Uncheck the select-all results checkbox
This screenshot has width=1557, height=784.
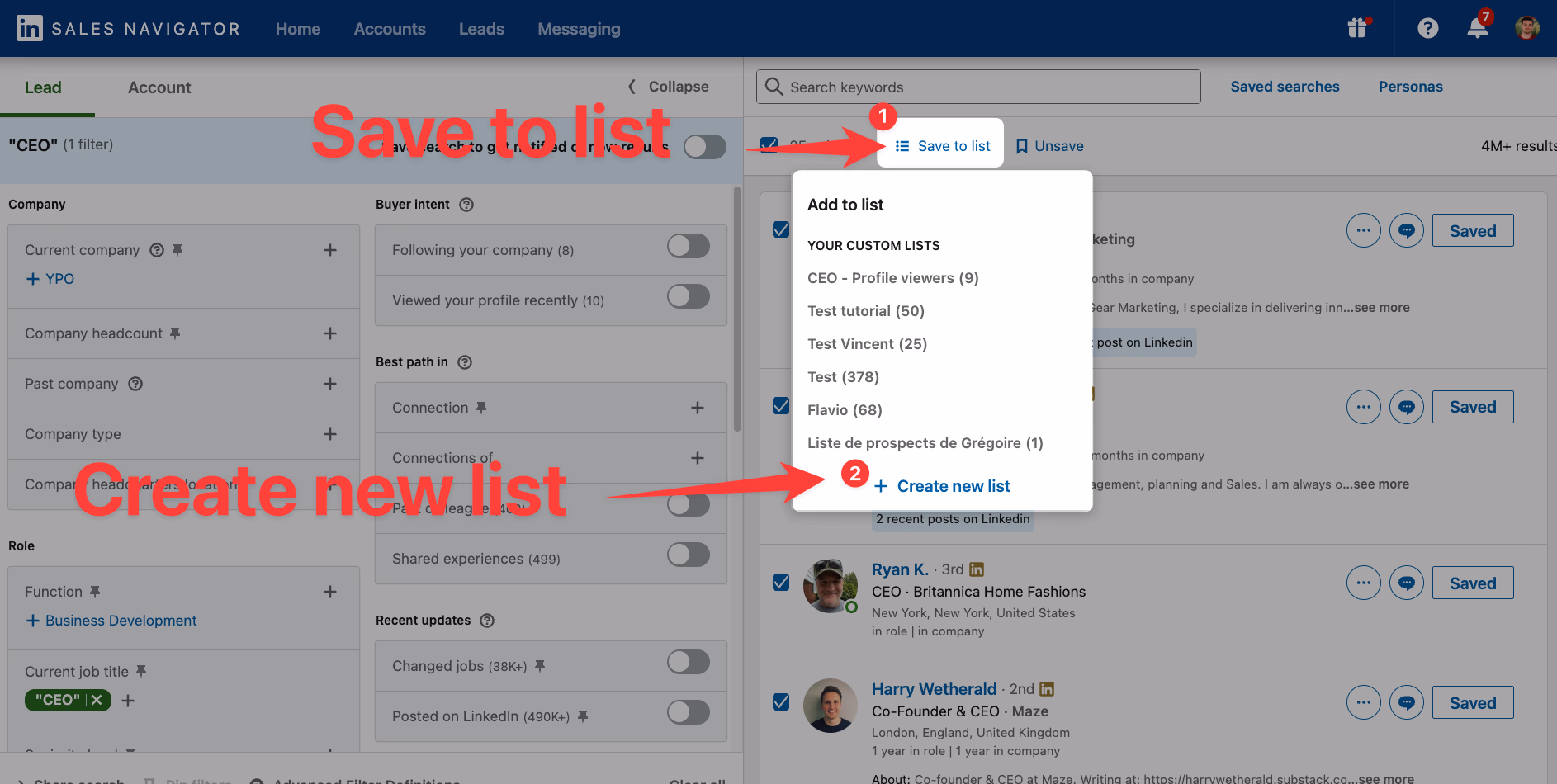point(769,145)
